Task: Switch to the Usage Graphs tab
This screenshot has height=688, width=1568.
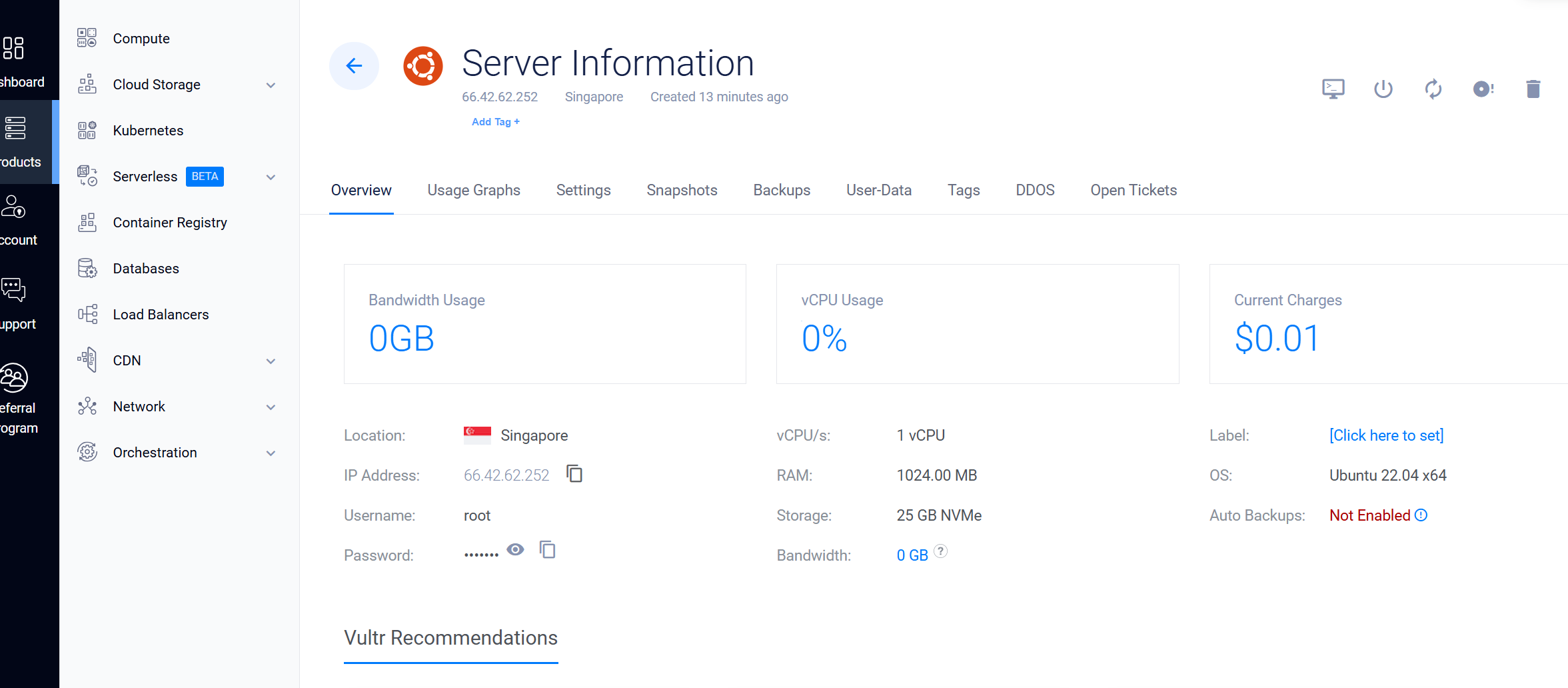Action: click(x=473, y=191)
